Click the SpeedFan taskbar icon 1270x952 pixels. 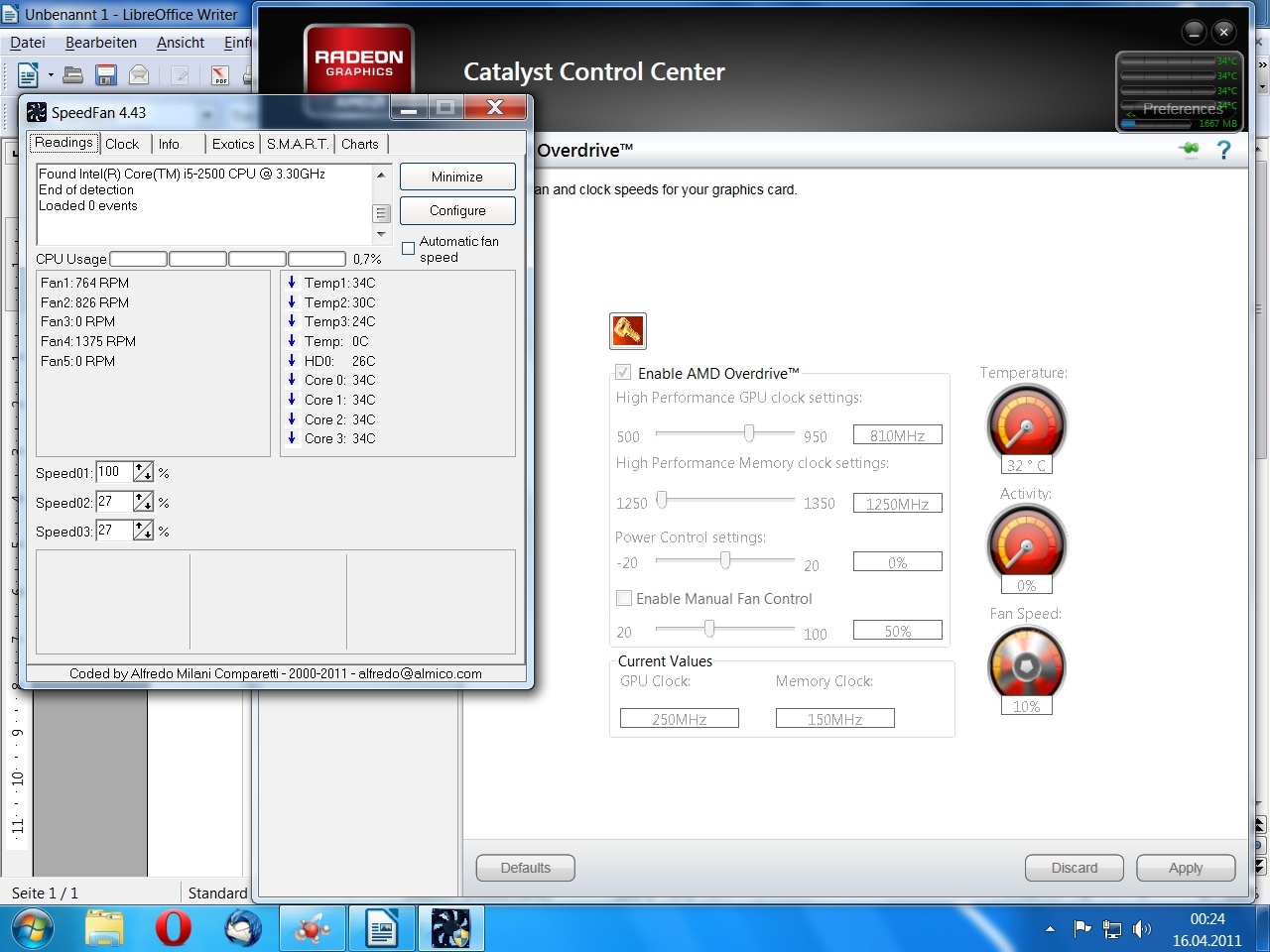tap(451, 929)
